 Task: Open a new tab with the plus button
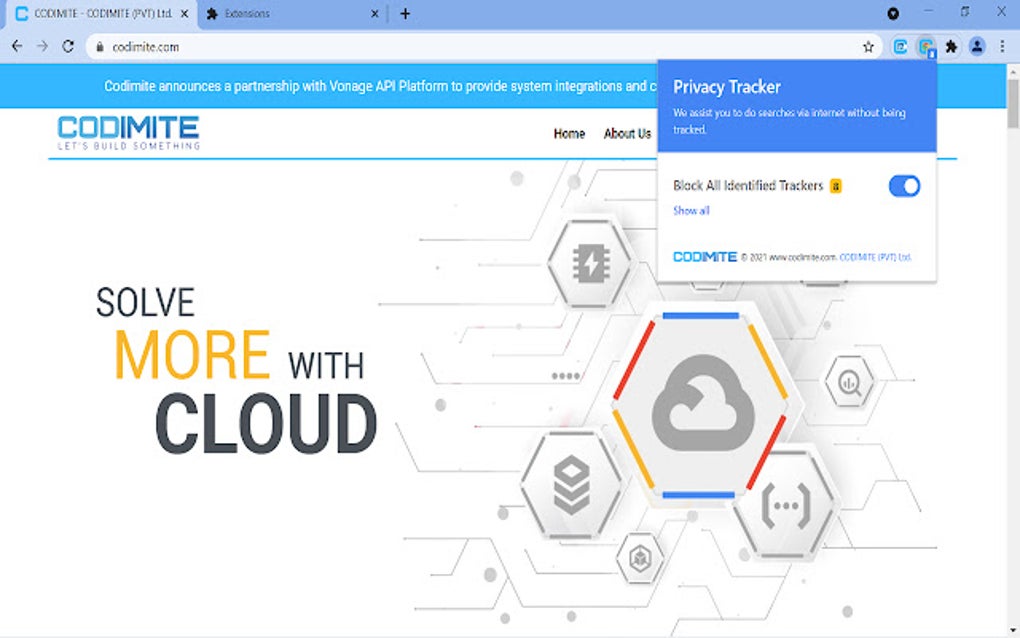(404, 14)
